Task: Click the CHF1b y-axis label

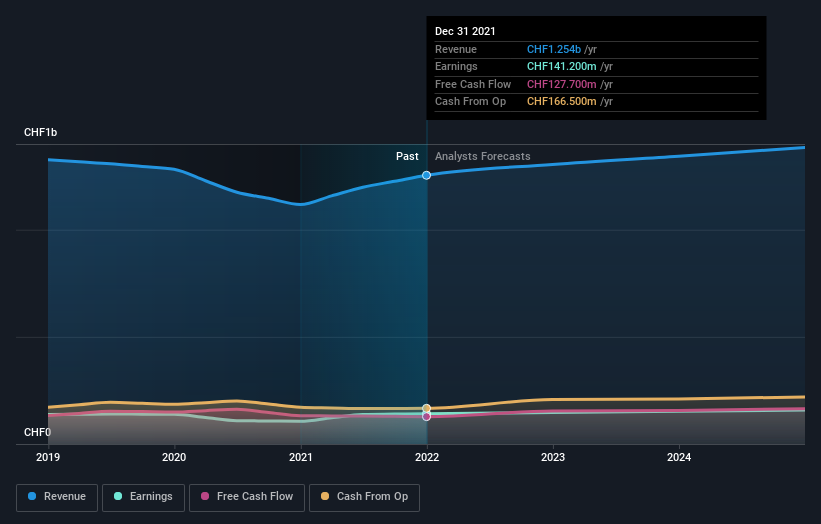Action: pyautogui.click(x=40, y=132)
